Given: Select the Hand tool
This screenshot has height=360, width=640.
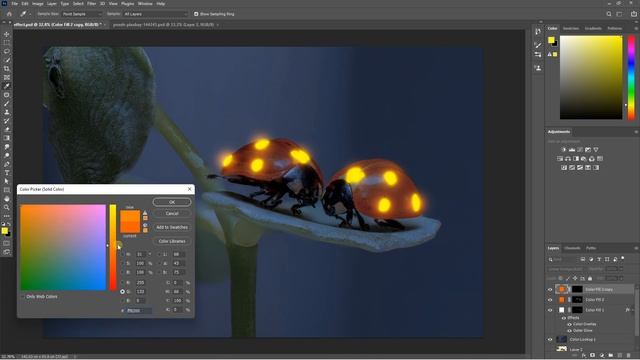Looking at the screenshot, I should point(7,199).
